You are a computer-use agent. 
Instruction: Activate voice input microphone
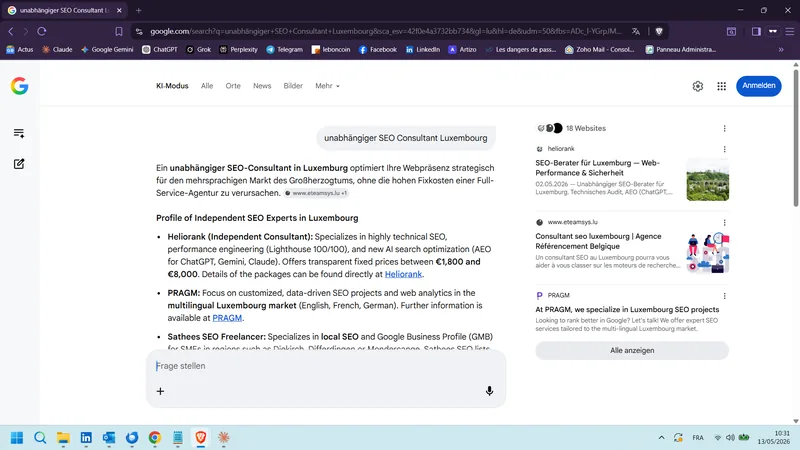pyautogui.click(x=489, y=391)
